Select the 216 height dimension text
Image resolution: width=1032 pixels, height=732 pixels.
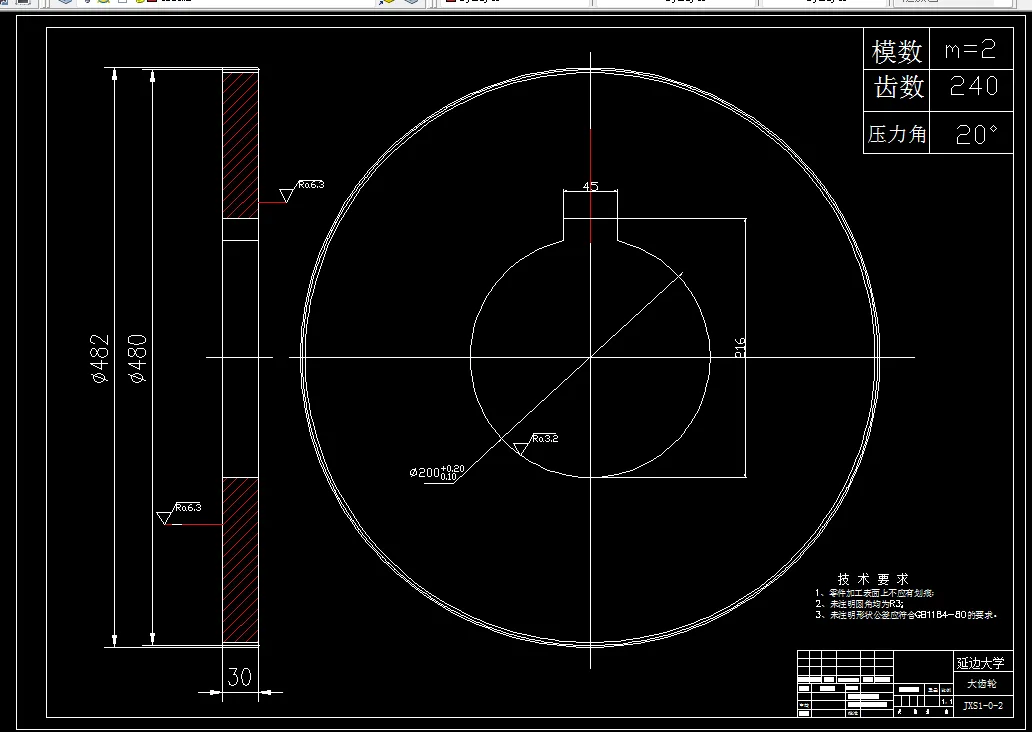(740, 348)
